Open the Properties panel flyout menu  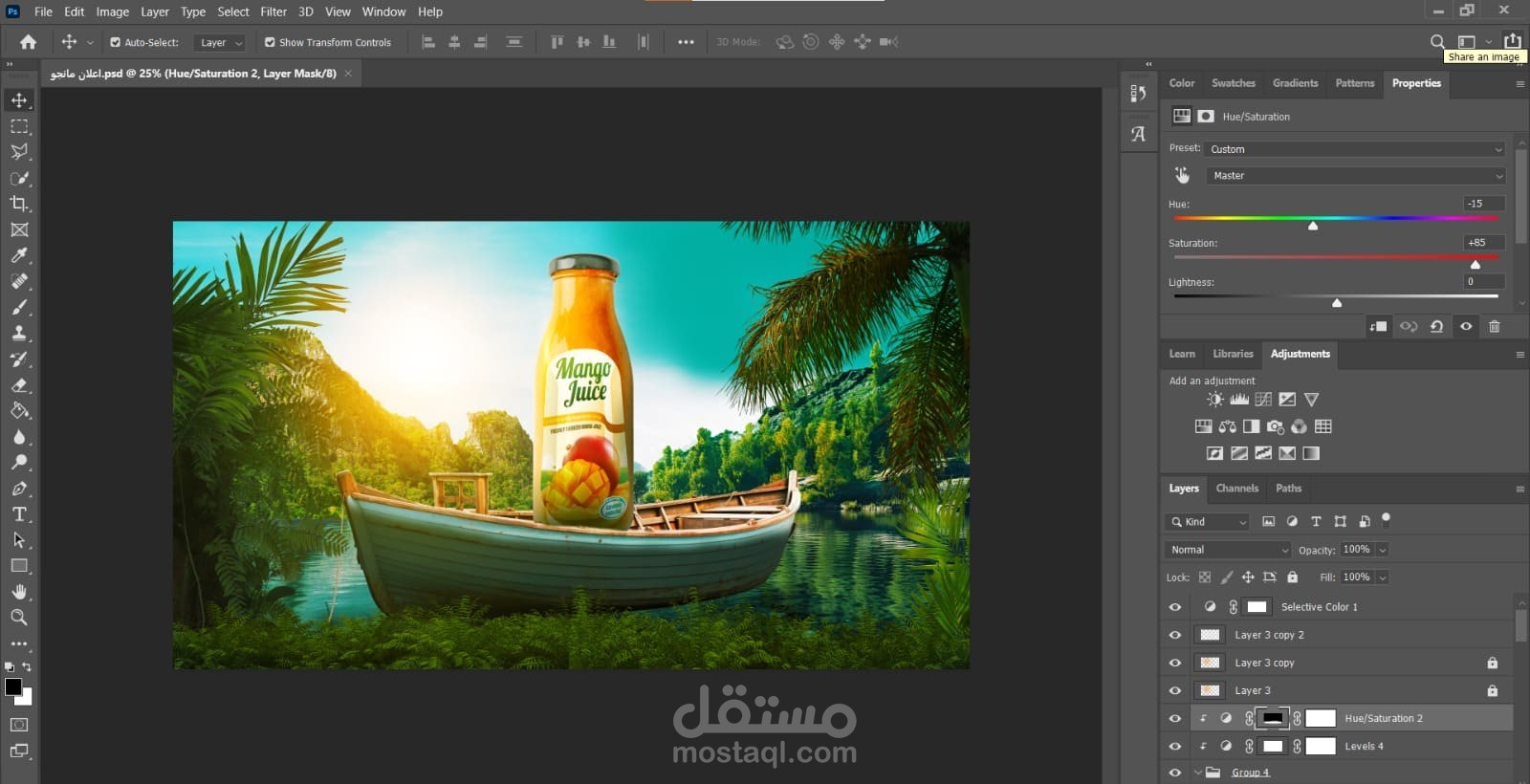click(x=1519, y=84)
